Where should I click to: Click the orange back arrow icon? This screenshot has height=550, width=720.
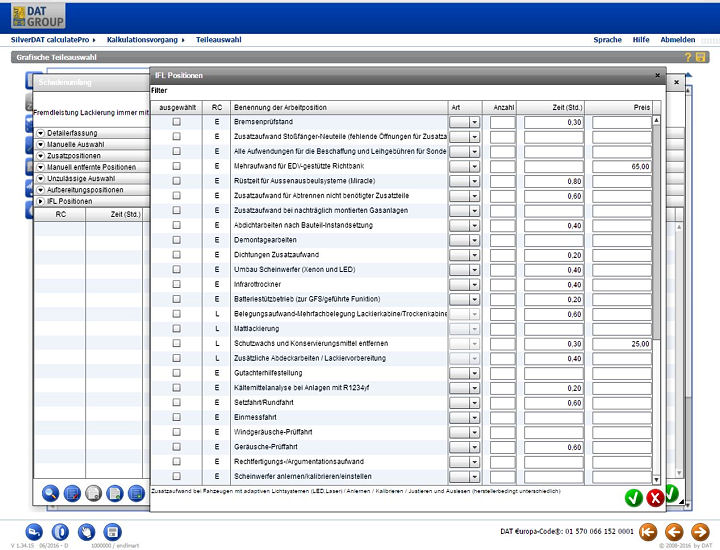(674, 532)
